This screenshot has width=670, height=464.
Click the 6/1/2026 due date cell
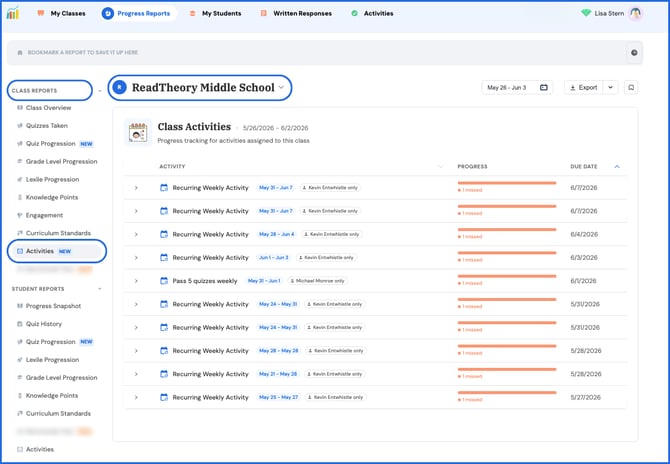583,281
